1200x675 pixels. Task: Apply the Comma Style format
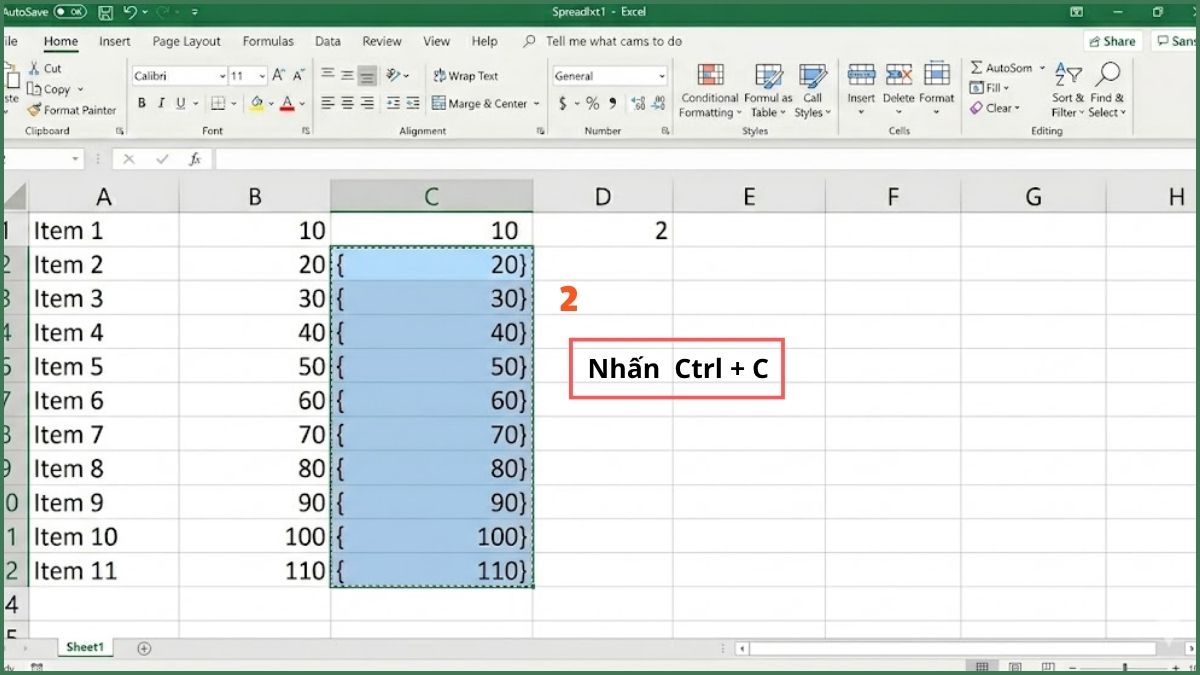point(613,103)
